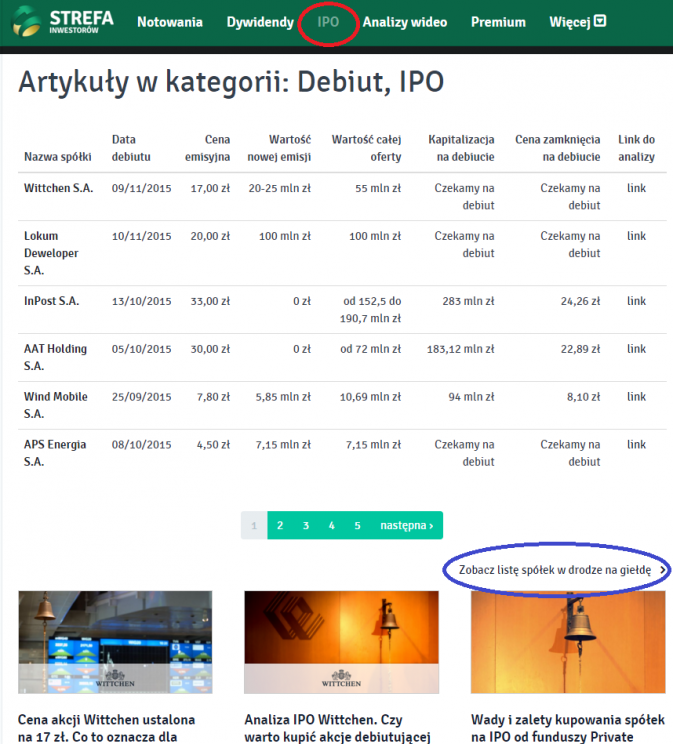Open analysis link for Wittchen S.A.

click(636, 188)
